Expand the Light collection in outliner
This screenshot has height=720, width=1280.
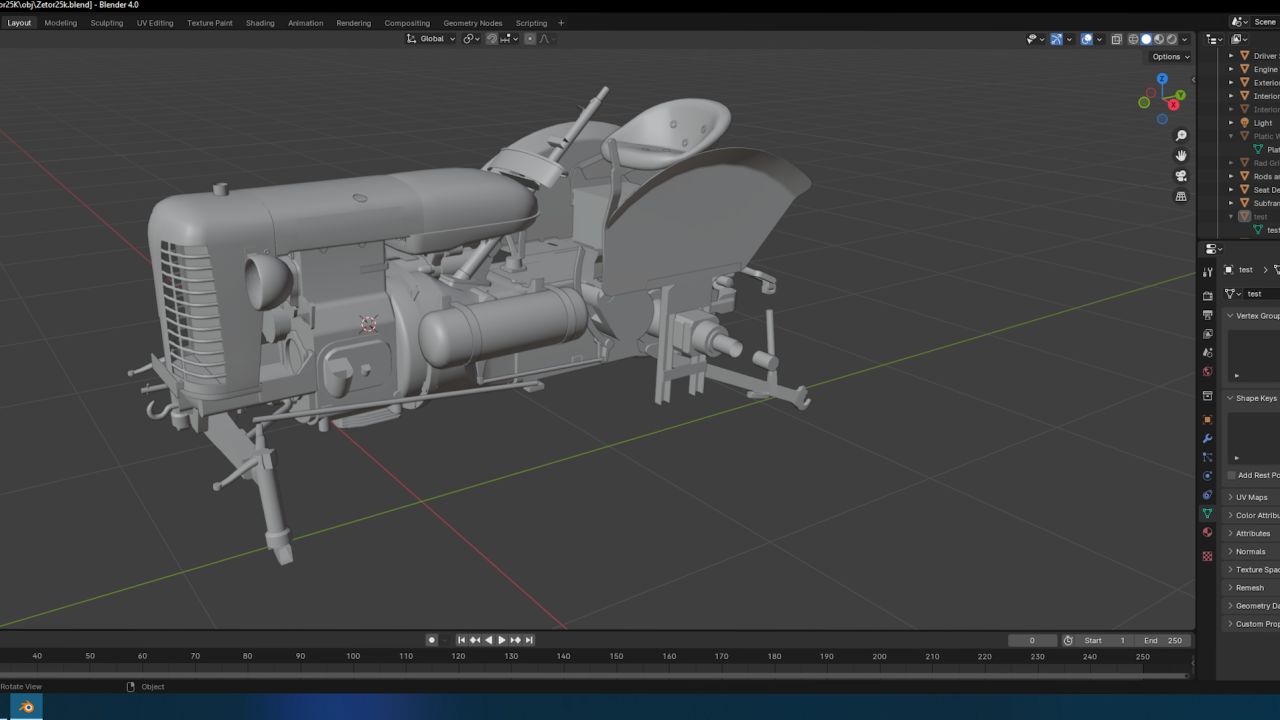[x=1231, y=123]
